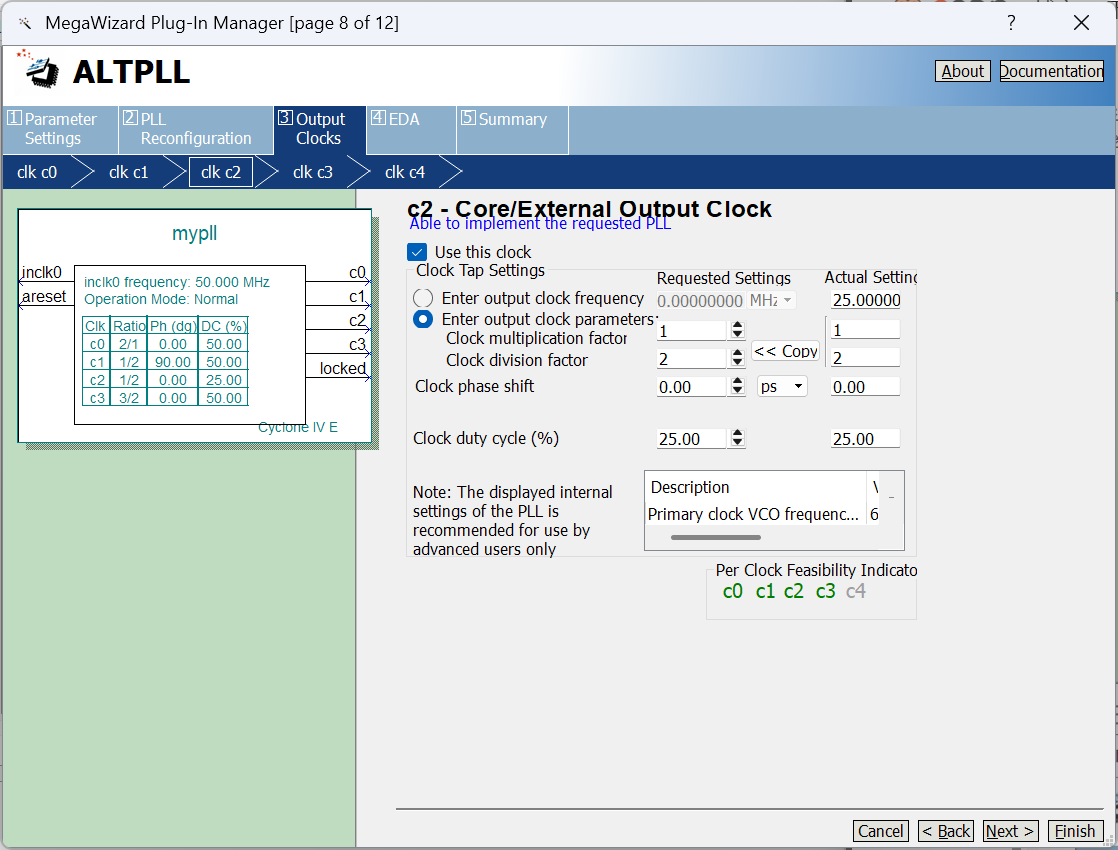Screen dimensions: 1118x850
Task: Click the title bar help question mark
Action: click(1010, 23)
